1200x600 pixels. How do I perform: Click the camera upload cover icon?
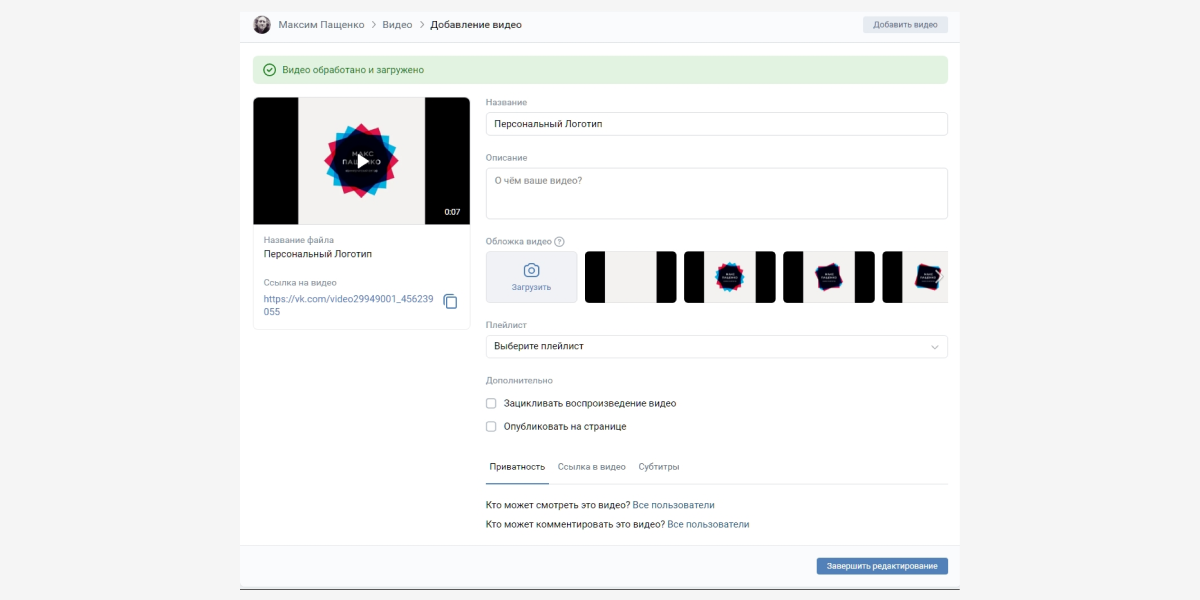tap(531, 271)
